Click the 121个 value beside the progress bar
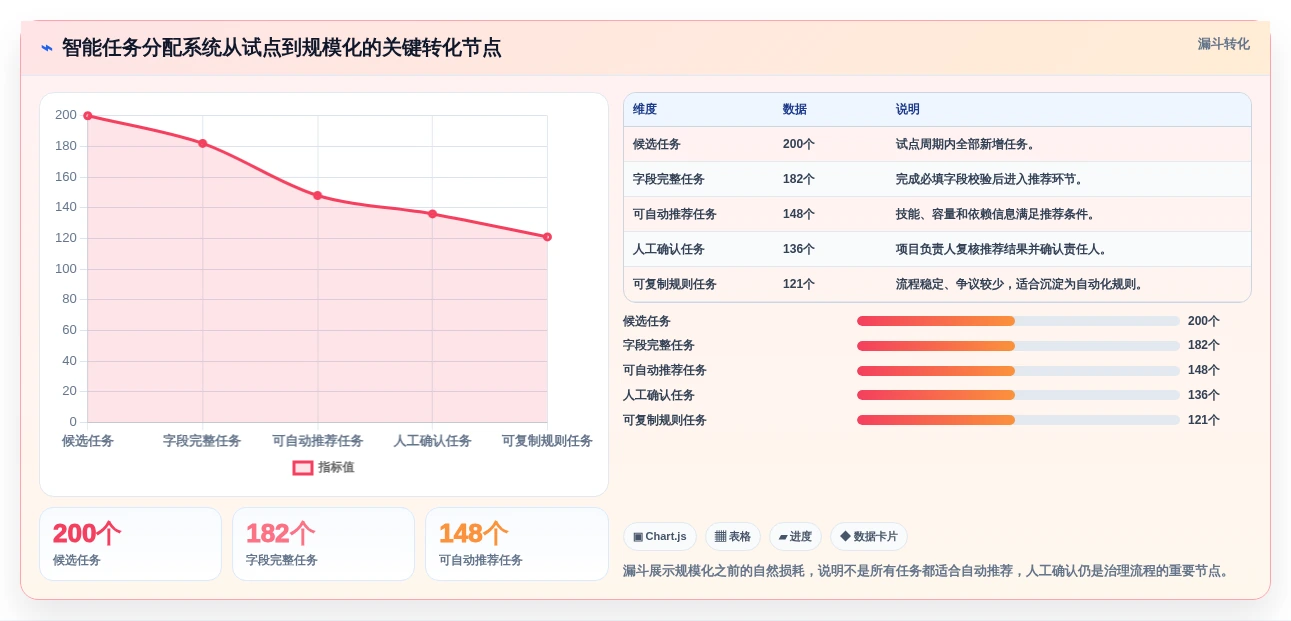The width and height of the screenshot is (1291, 621). click(1204, 420)
